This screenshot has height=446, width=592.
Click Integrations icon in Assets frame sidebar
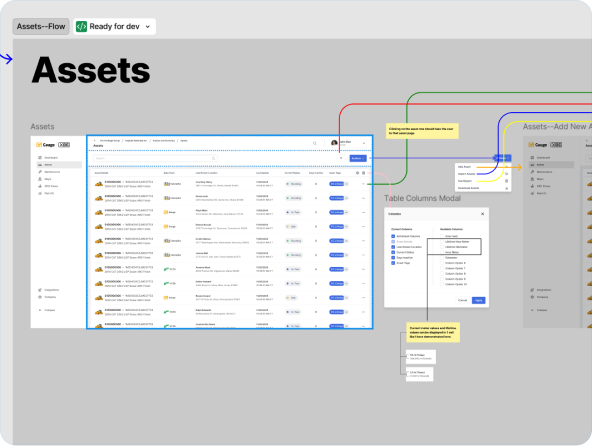[40, 290]
